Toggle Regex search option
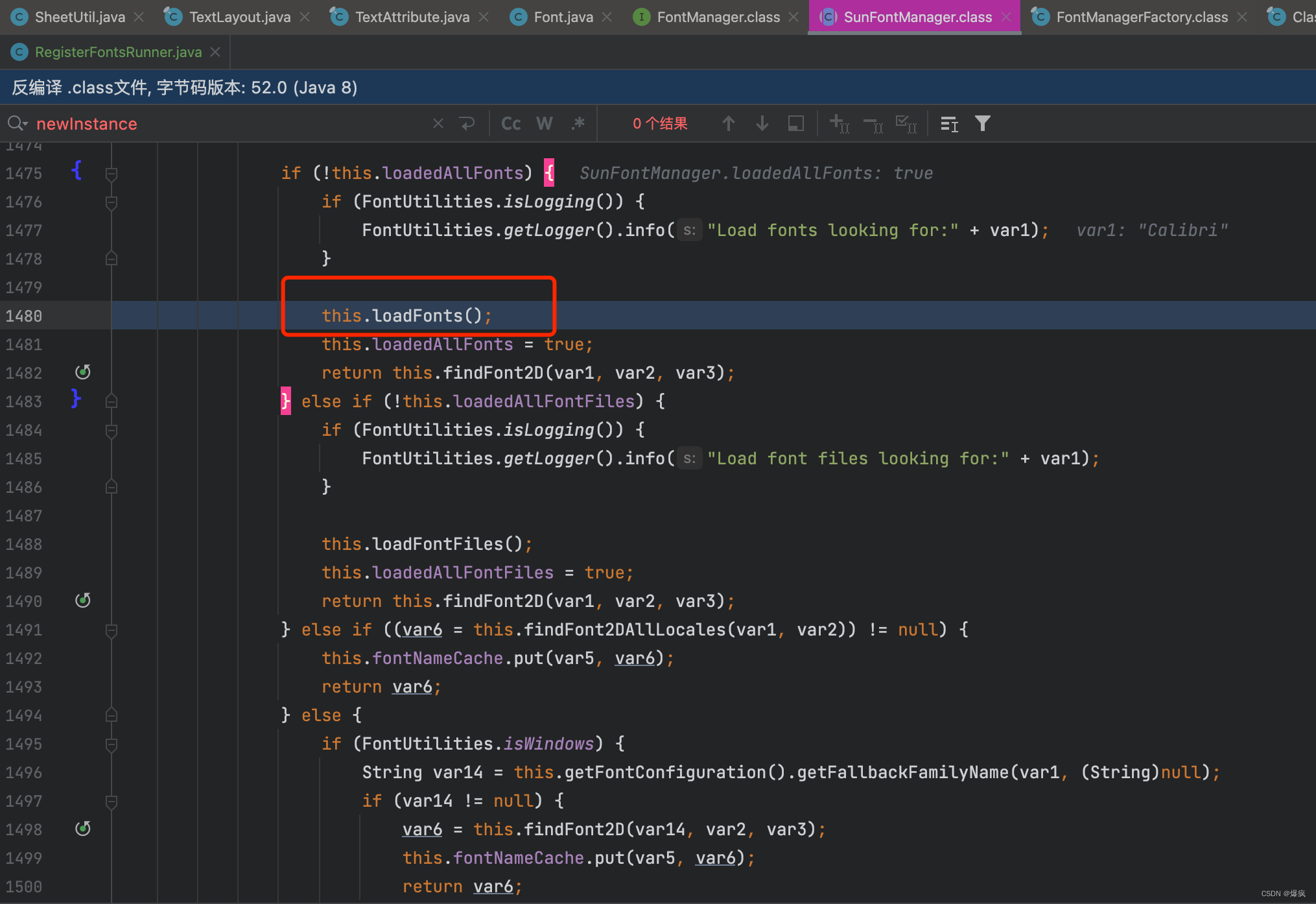Viewport: 1316px width, 904px height. pyautogui.click(x=578, y=124)
